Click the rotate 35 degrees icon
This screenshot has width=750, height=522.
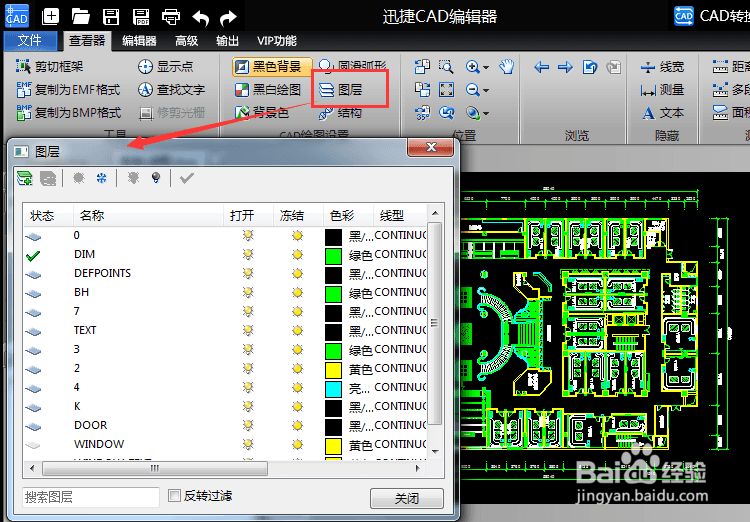pos(422,113)
